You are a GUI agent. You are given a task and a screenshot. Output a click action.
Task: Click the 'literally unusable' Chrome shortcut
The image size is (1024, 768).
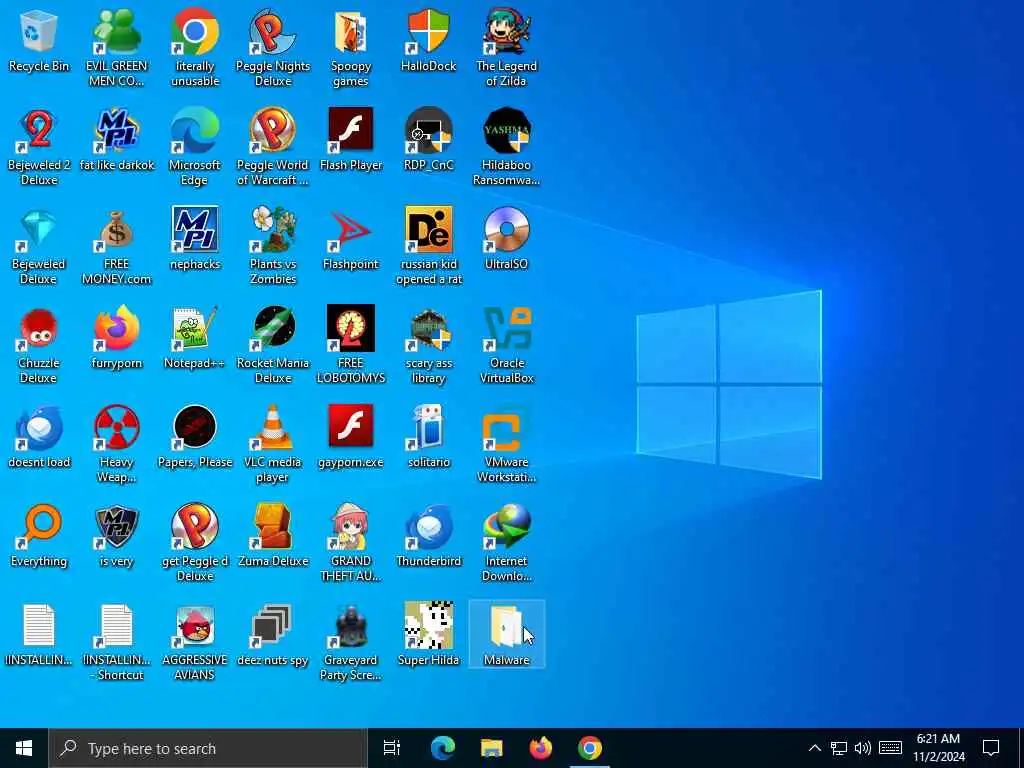pos(195,49)
